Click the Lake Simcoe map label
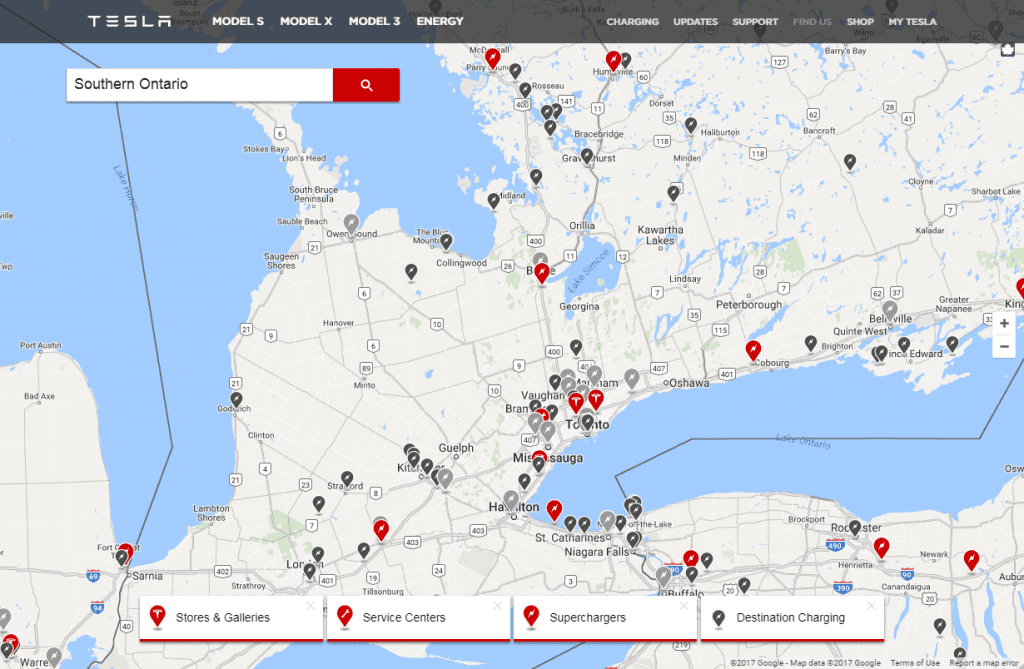Viewport: 1024px width, 669px height. pos(588,270)
